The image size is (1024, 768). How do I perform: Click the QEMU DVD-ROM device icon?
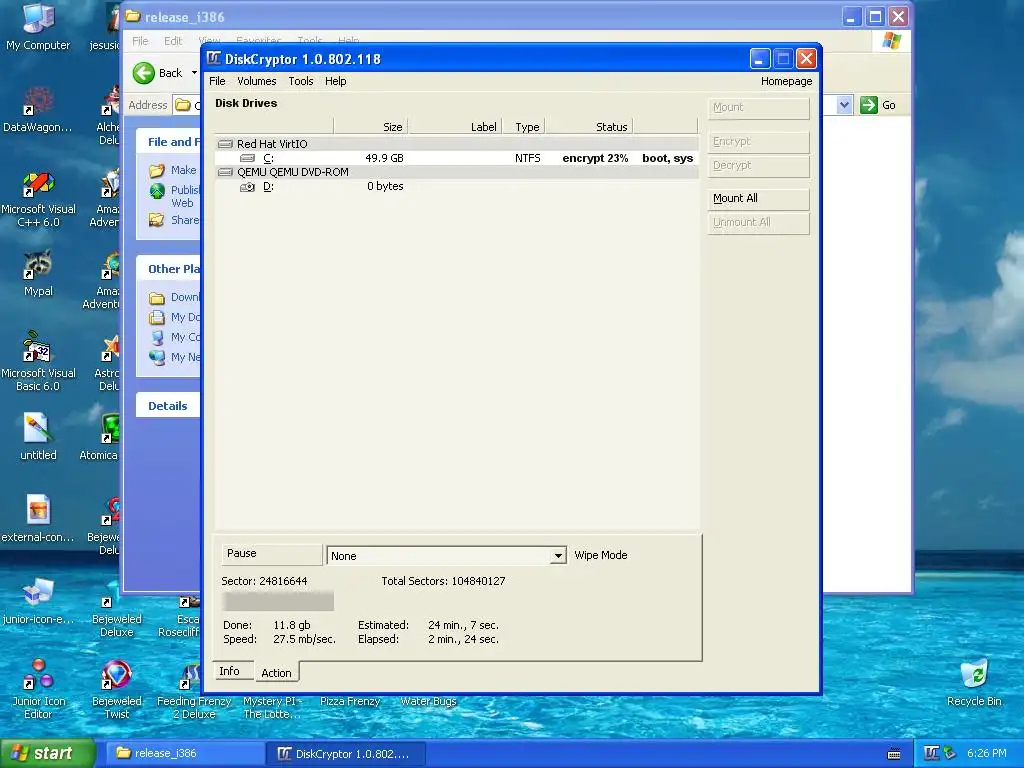pyautogui.click(x=225, y=172)
